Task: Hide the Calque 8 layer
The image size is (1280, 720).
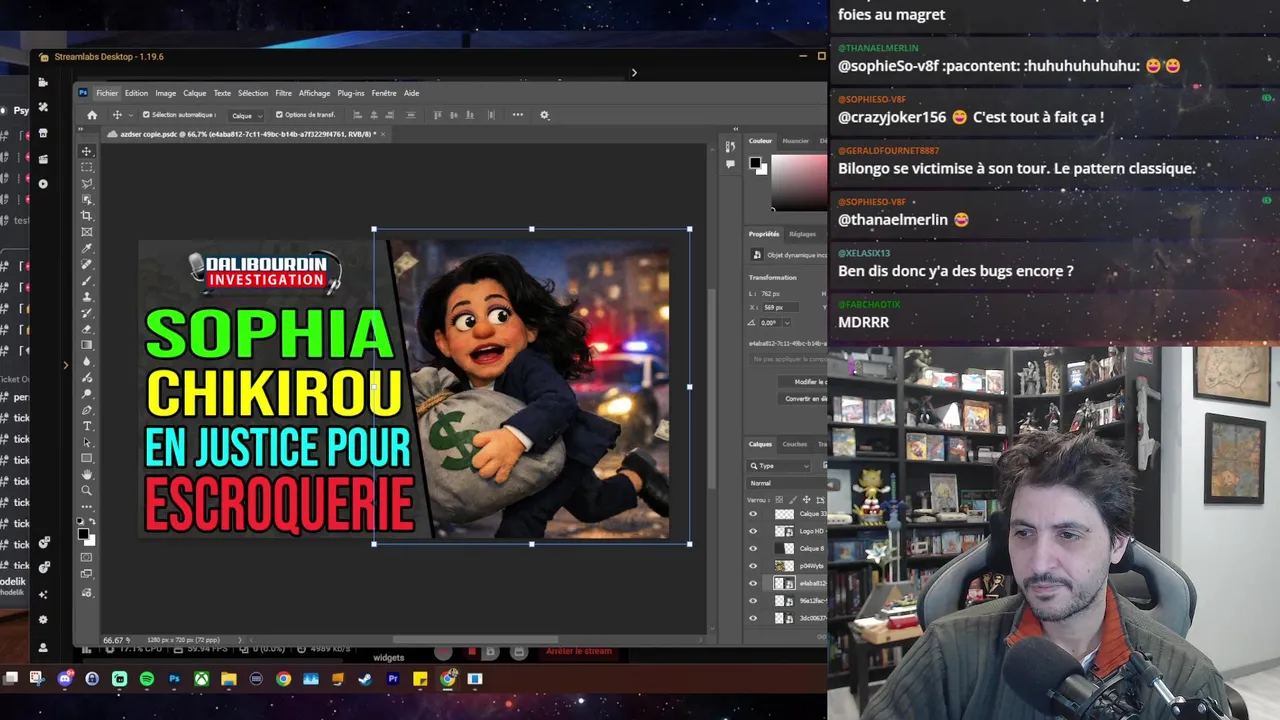Action: click(753, 549)
